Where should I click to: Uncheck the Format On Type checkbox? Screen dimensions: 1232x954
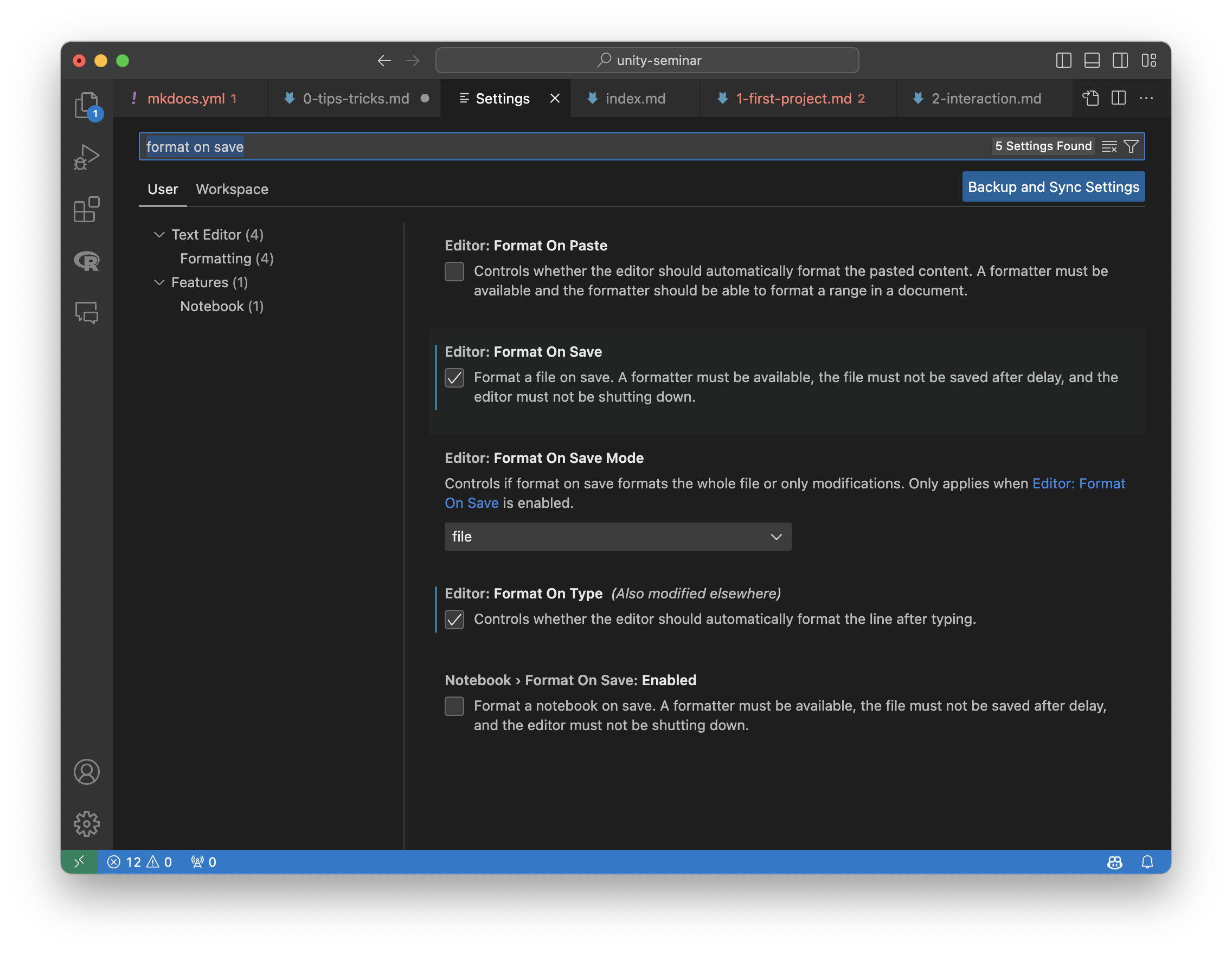(454, 619)
